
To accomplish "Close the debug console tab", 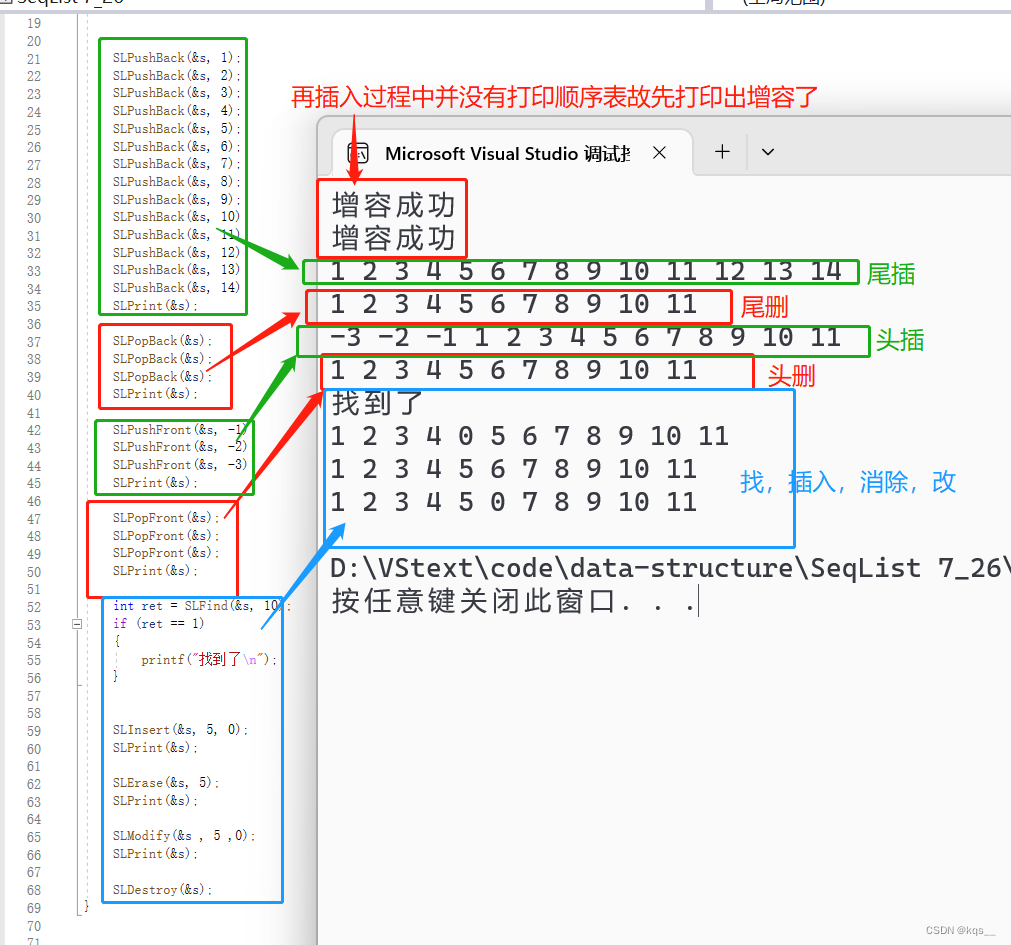I will pyautogui.click(x=658, y=153).
